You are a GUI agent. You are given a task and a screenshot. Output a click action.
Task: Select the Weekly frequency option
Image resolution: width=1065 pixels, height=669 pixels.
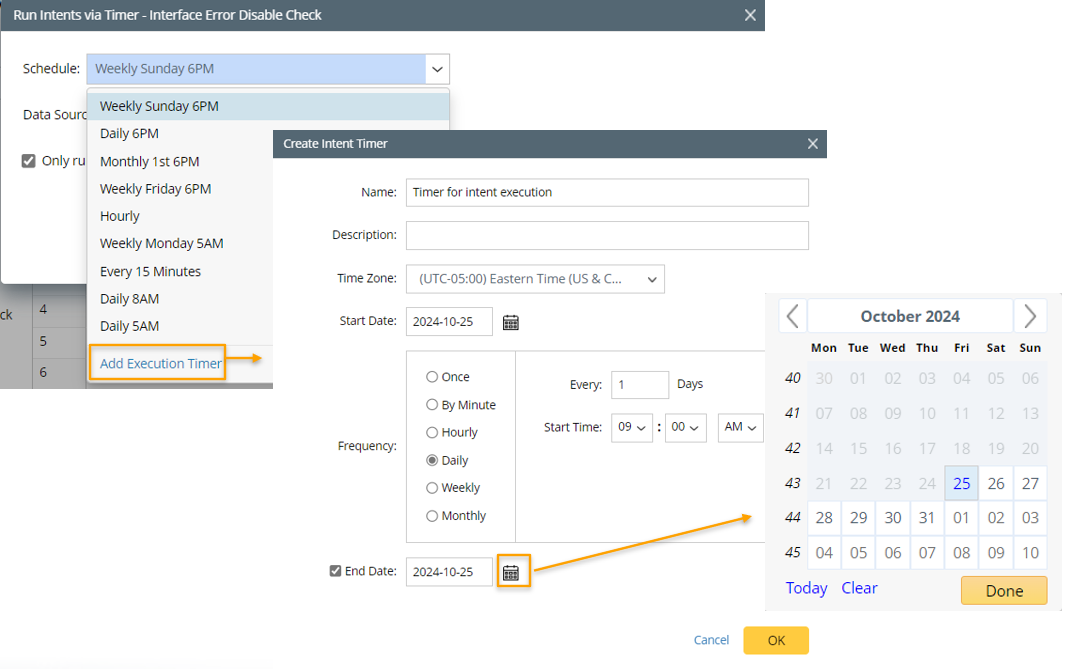pyautogui.click(x=432, y=488)
